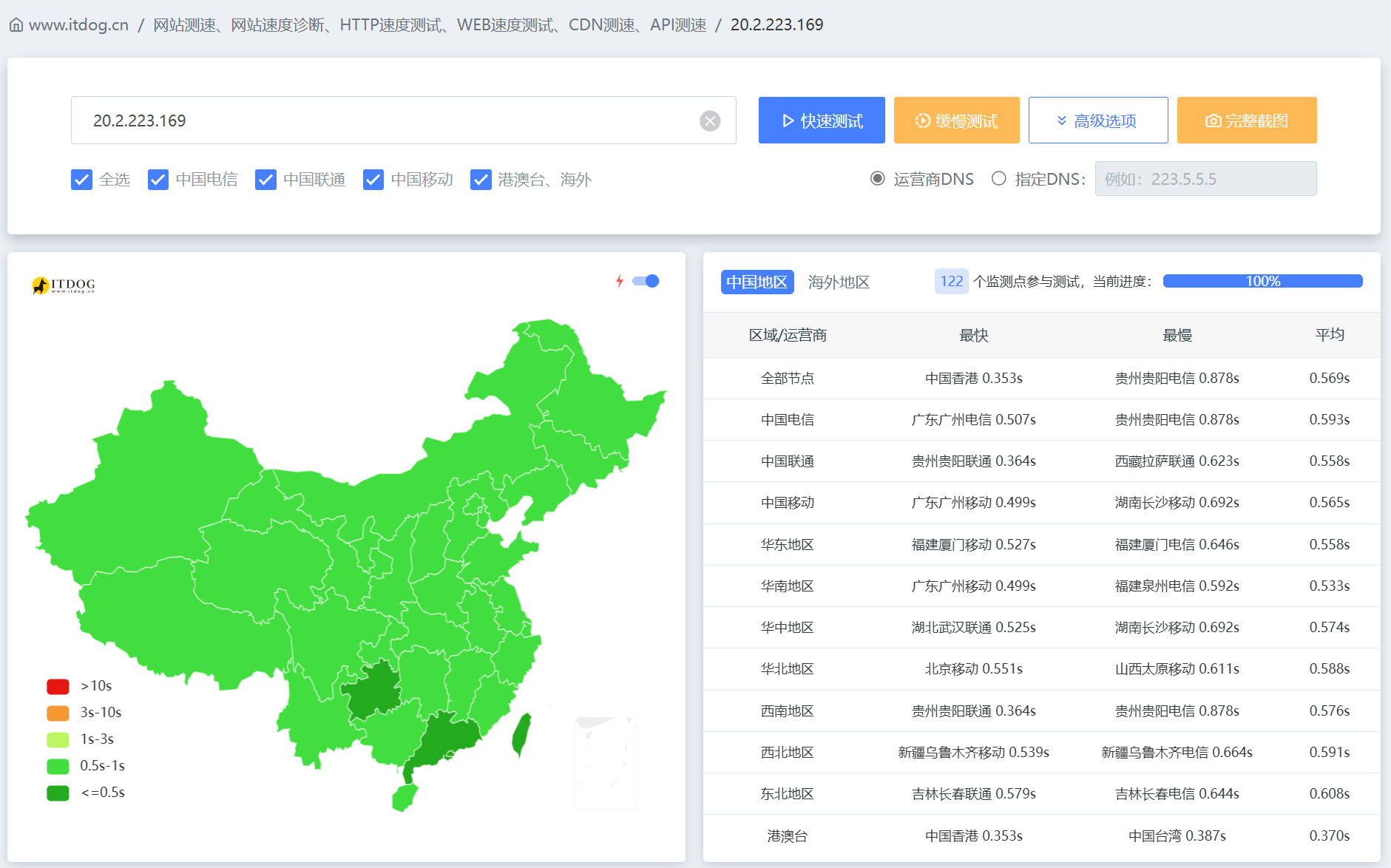Select the 中国联通 table row label
The width and height of the screenshot is (1391, 868).
coord(788,461)
